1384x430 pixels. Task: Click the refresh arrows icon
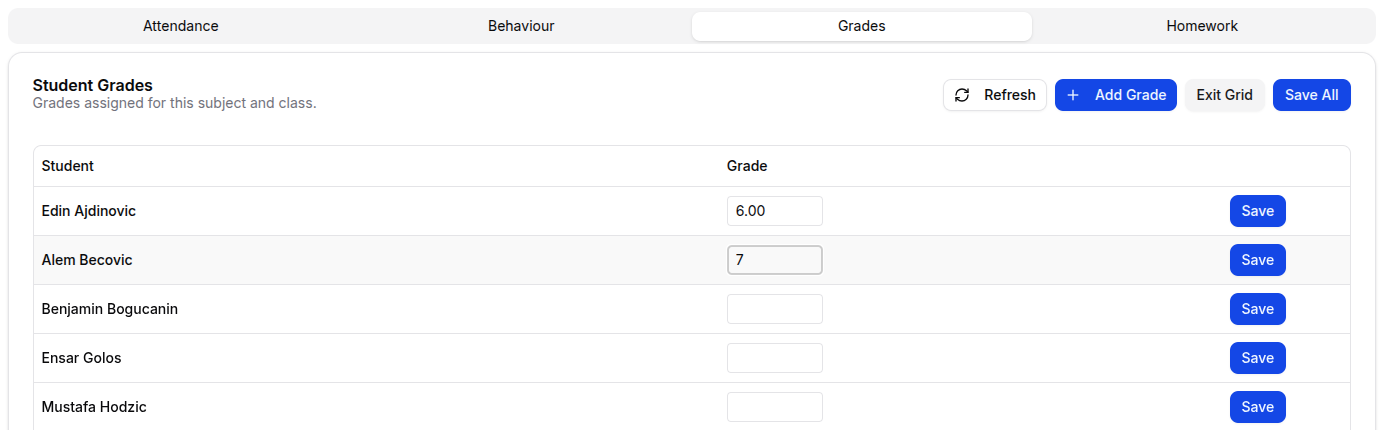pos(962,95)
